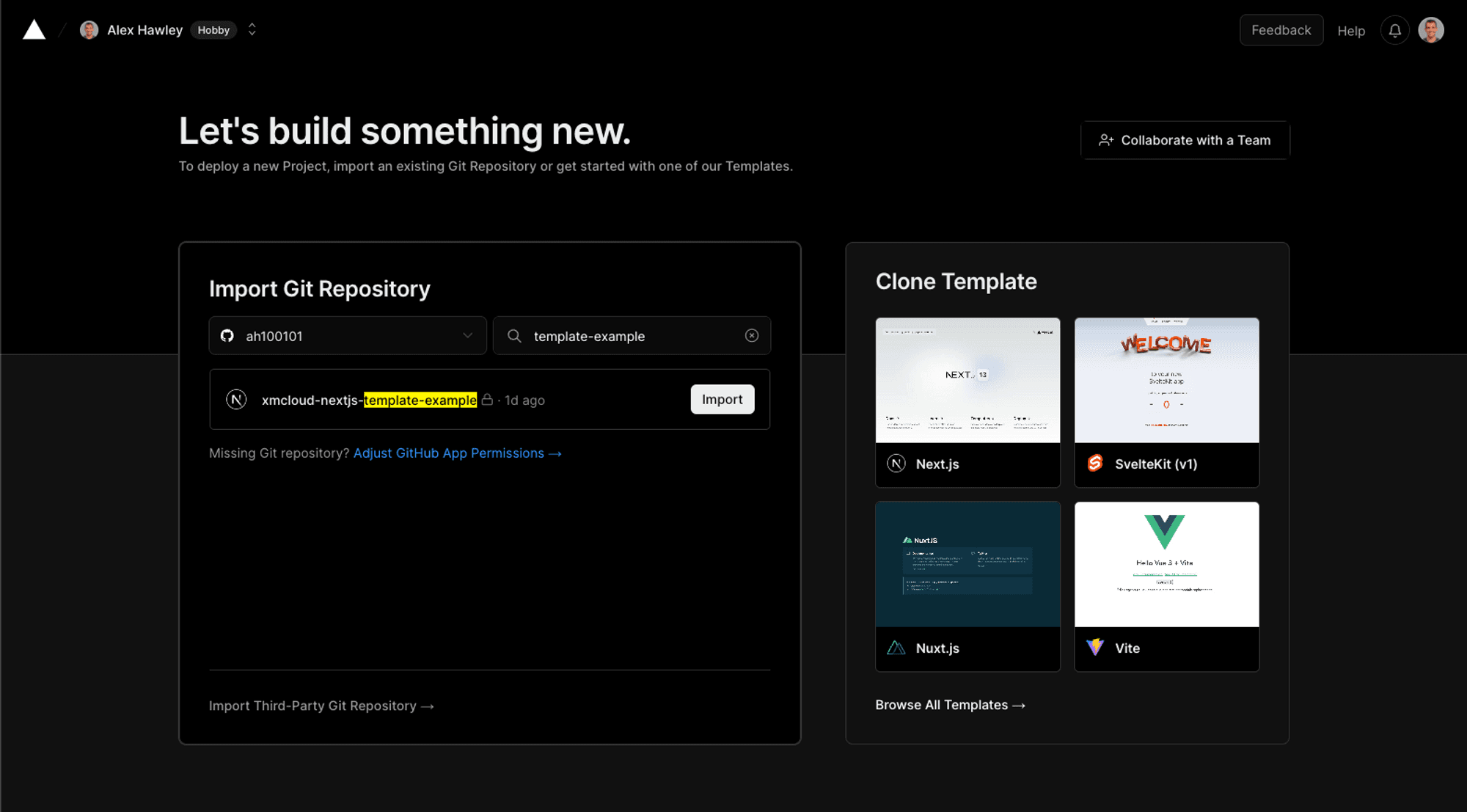Click the Nuxt.js logo icon
Image resolution: width=1467 pixels, height=812 pixels.
coord(896,648)
